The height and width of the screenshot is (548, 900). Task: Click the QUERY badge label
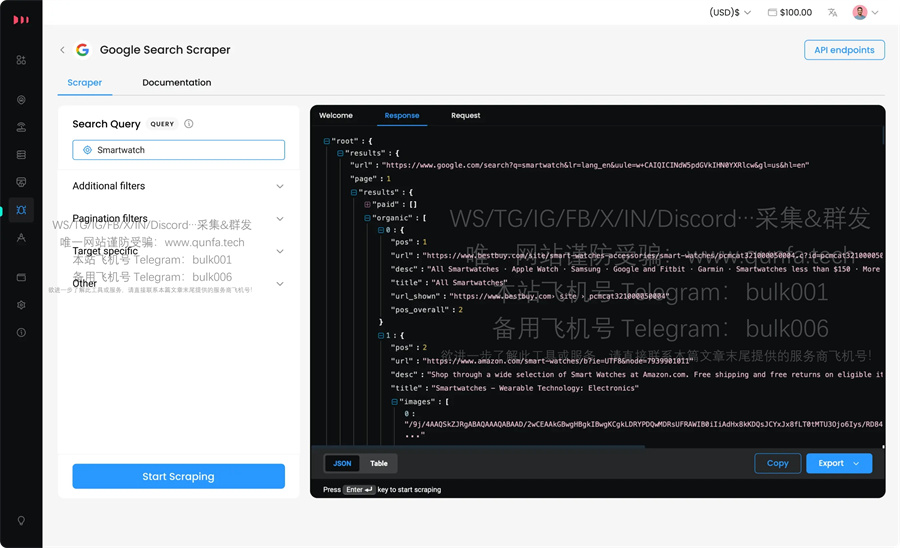pyautogui.click(x=162, y=124)
